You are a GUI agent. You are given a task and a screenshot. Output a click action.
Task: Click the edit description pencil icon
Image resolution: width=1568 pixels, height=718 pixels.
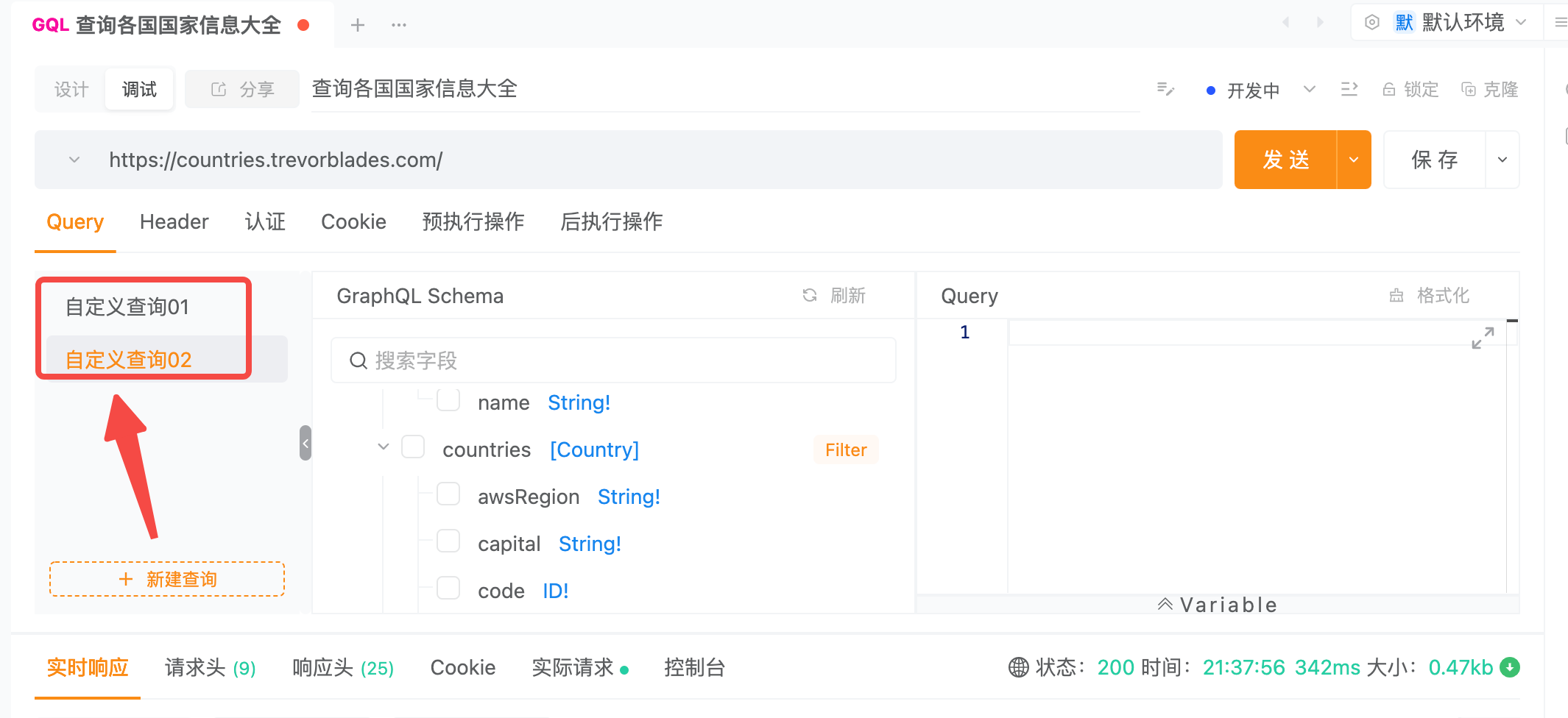(1165, 88)
